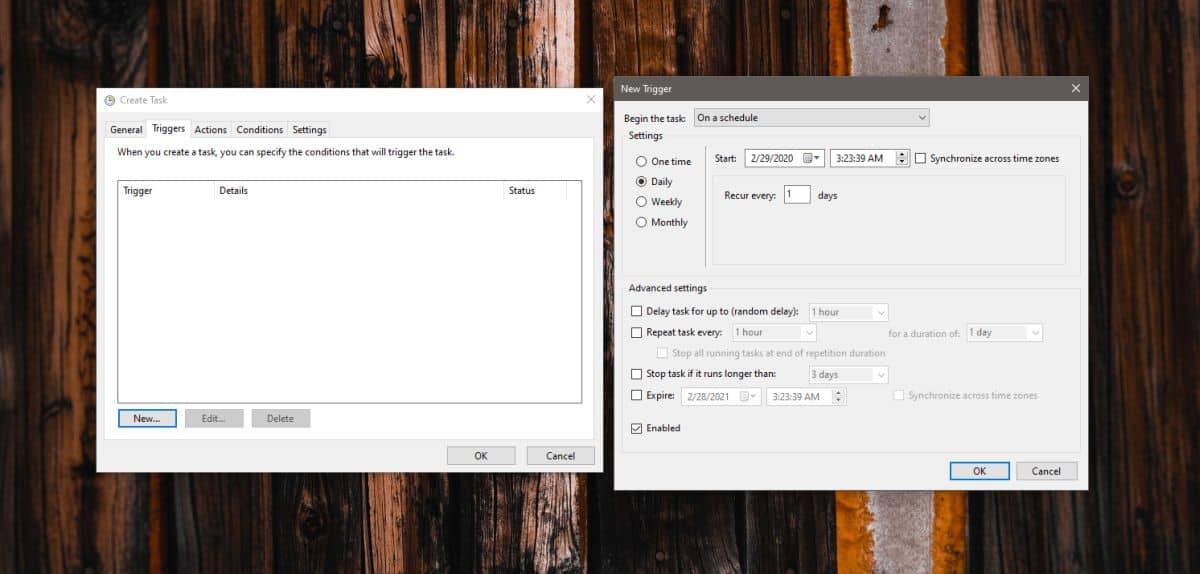Click the Delete trigger button
The height and width of the screenshot is (574, 1200).
(281, 419)
